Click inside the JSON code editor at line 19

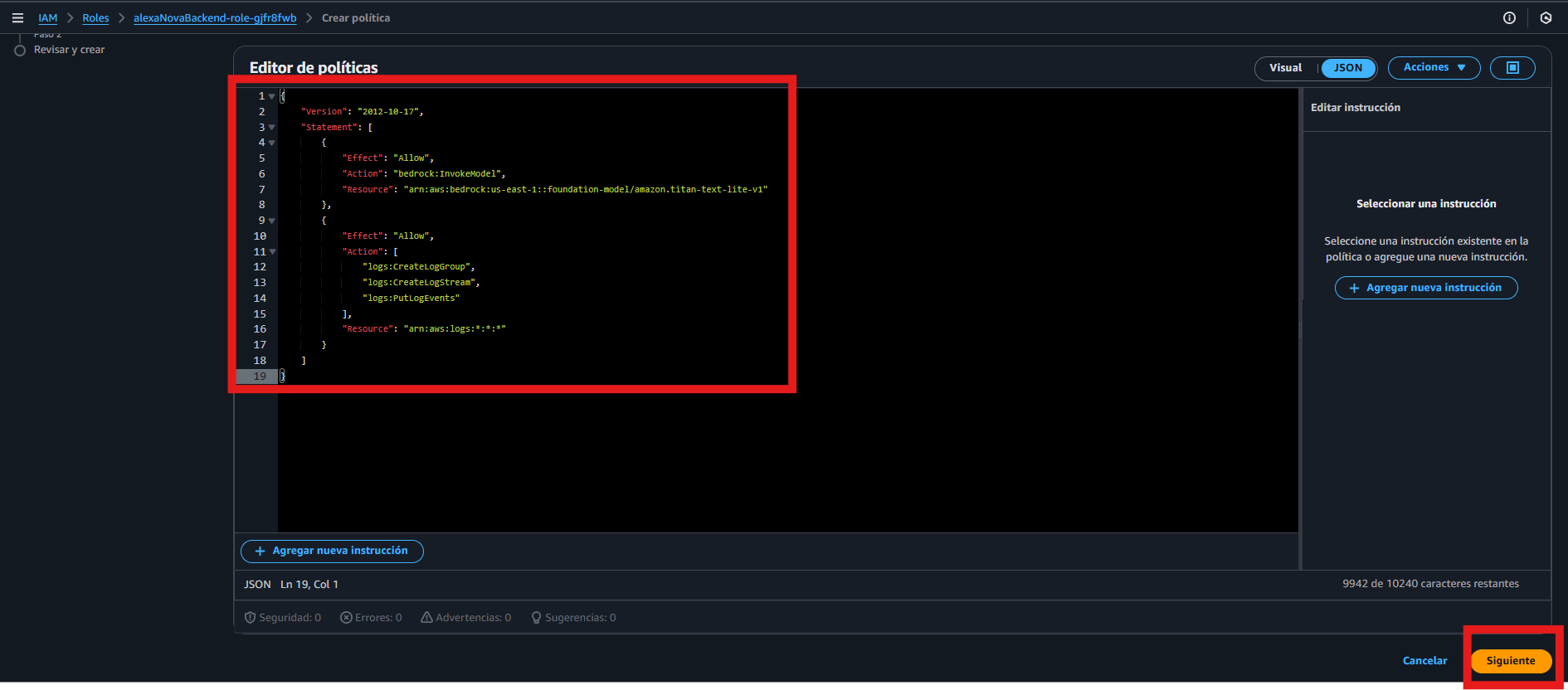498,377
